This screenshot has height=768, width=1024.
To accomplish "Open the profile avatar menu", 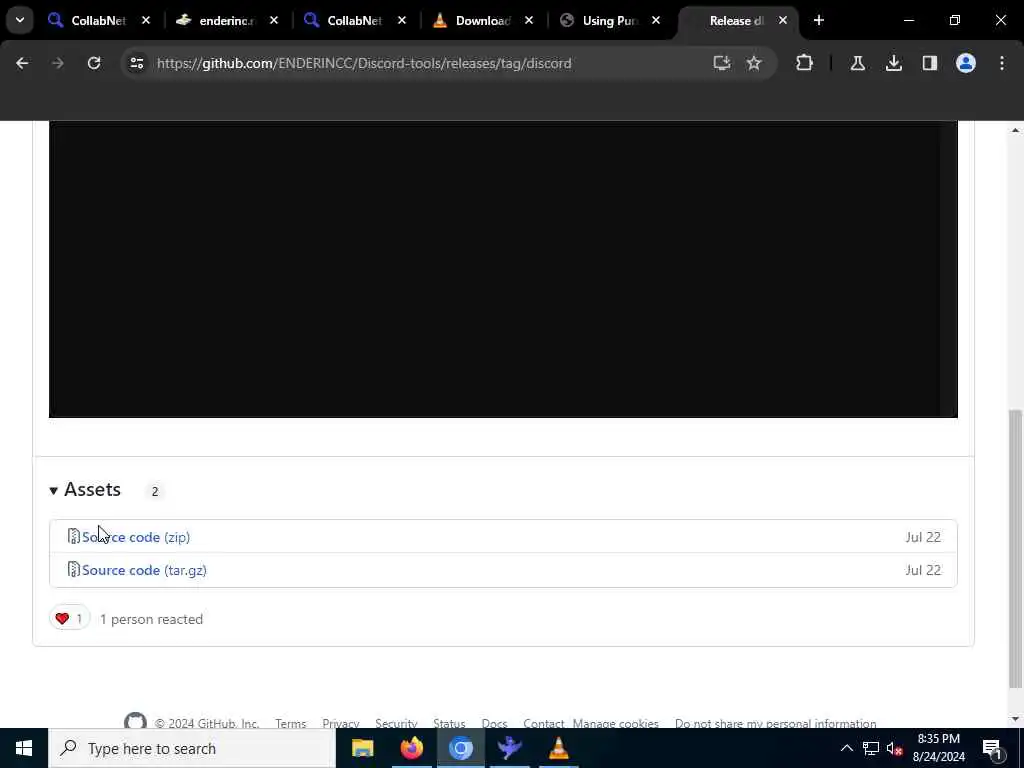I will (965, 63).
